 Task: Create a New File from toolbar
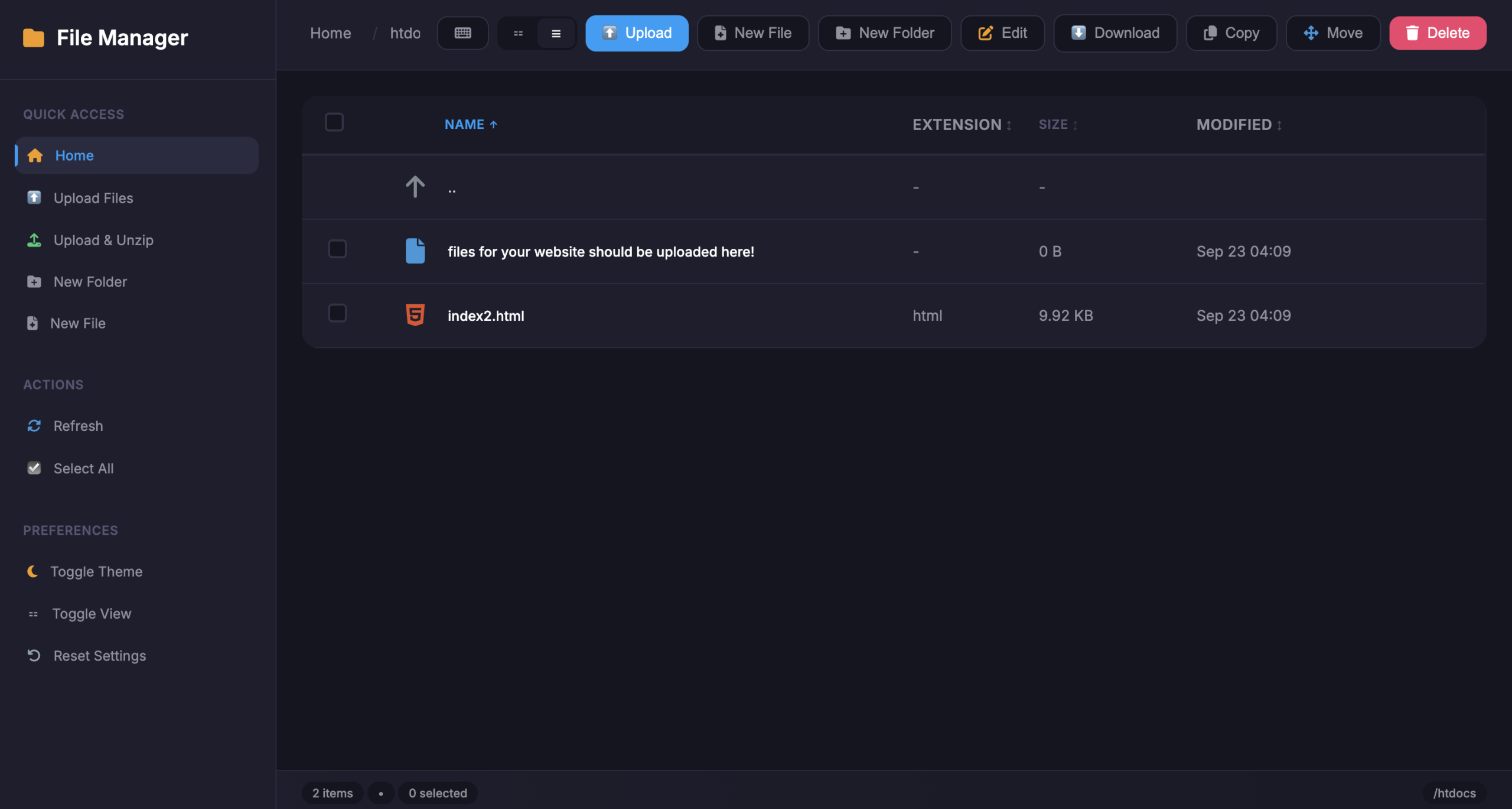pyautogui.click(x=753, y=33)
